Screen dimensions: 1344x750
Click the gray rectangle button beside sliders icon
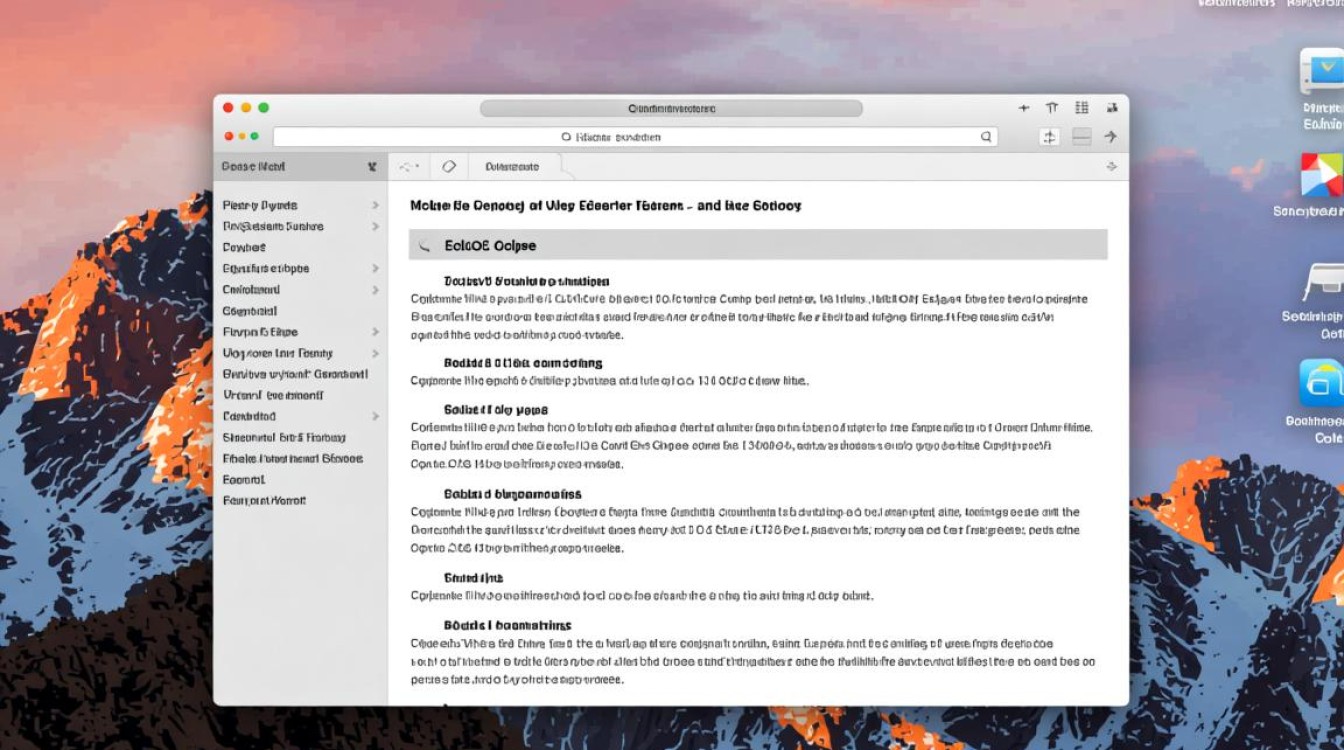pyautogui.click(x=1081, y=137)
